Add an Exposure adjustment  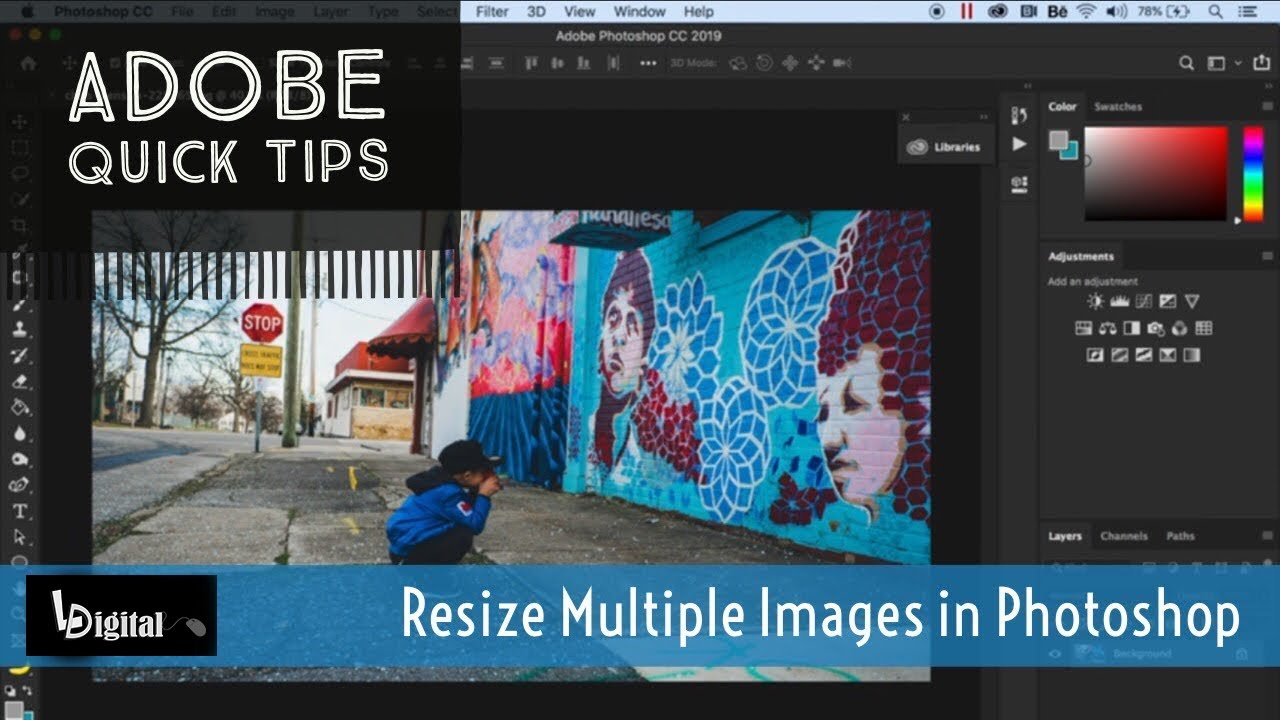[1168, 301]
